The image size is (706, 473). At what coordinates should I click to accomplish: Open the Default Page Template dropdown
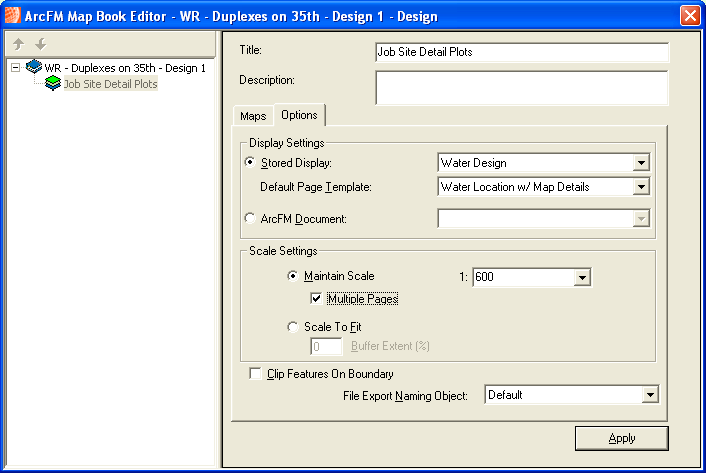641,186
